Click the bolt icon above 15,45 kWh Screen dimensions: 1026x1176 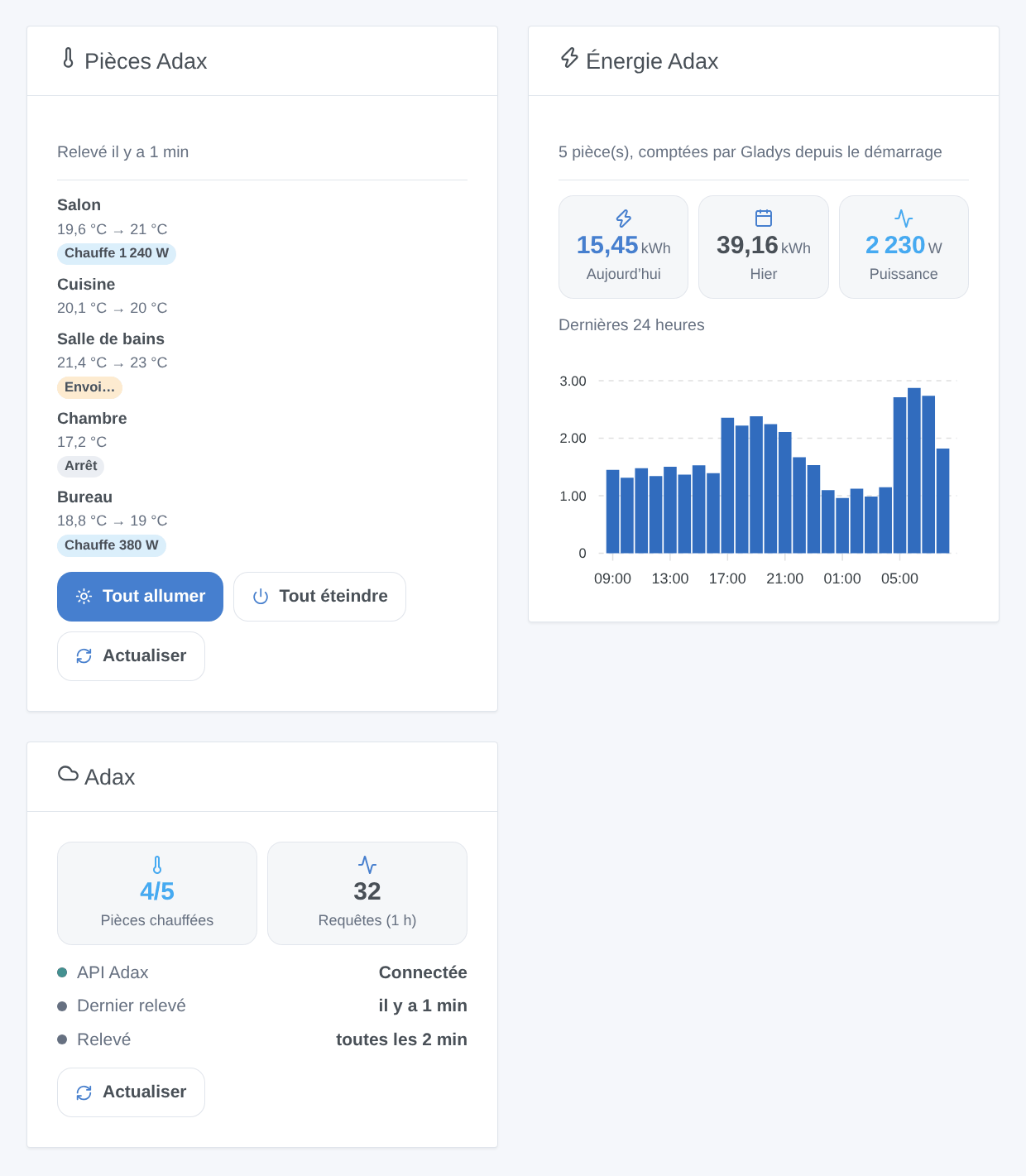(624, 218)
